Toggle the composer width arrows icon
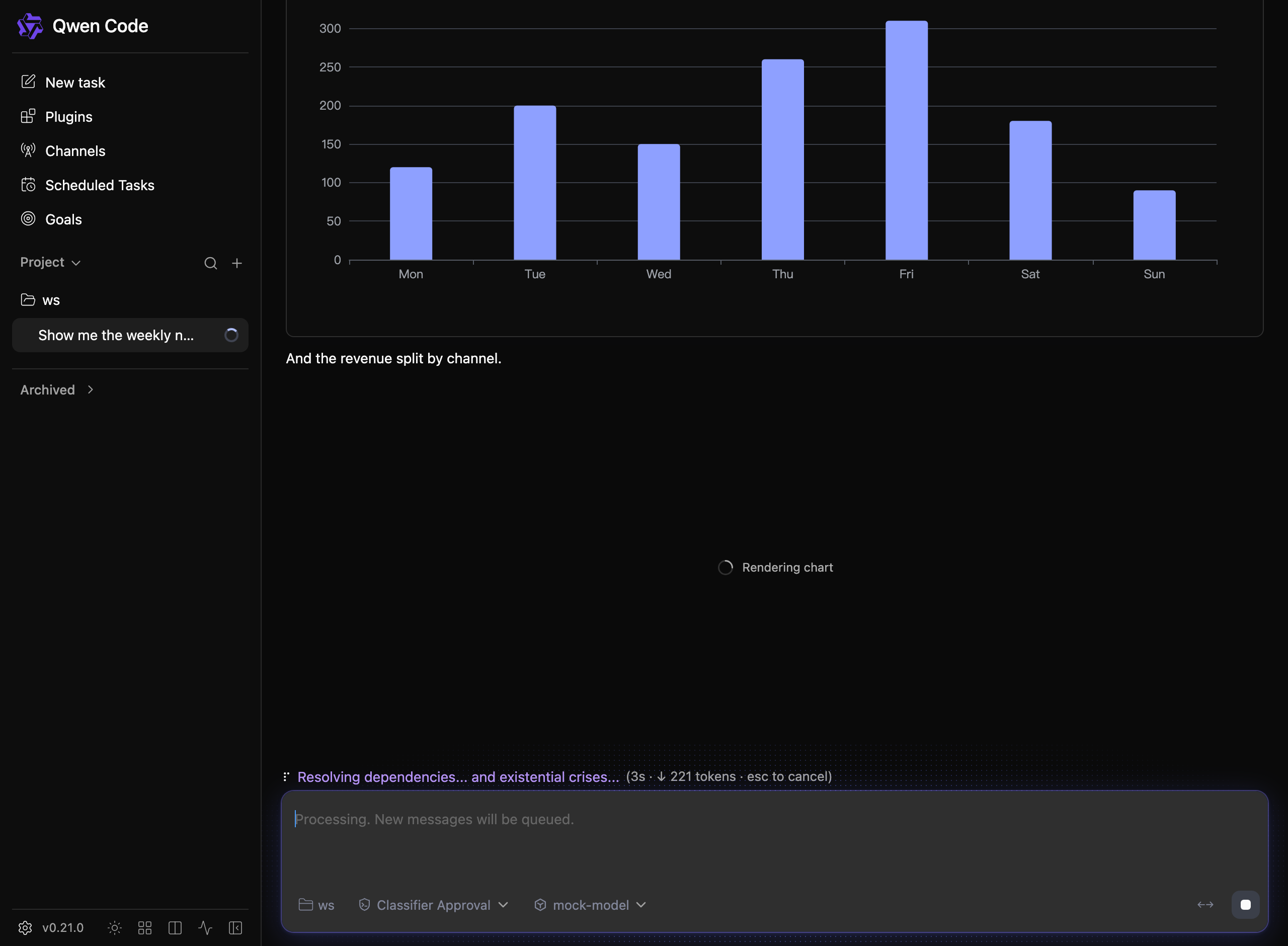The width and height of the screenshot is (1288, 946). point(1205,905)
